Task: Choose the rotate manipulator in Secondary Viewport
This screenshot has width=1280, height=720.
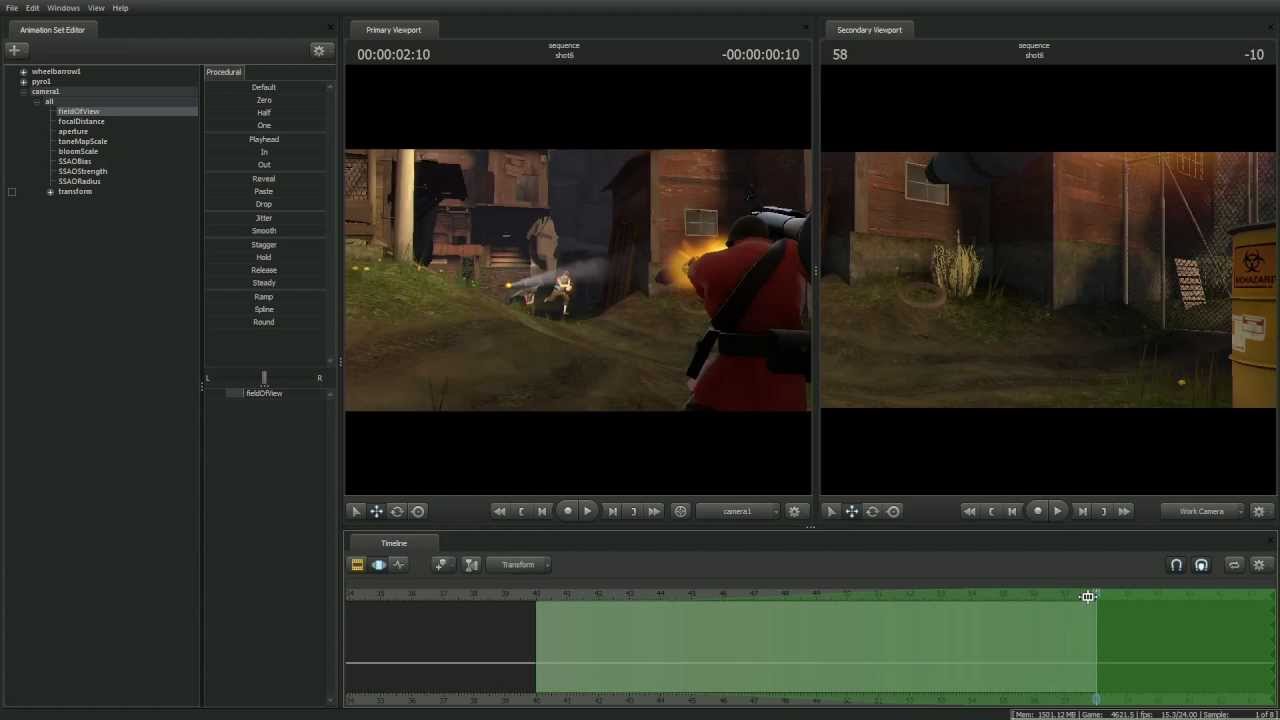Action: 872,511
